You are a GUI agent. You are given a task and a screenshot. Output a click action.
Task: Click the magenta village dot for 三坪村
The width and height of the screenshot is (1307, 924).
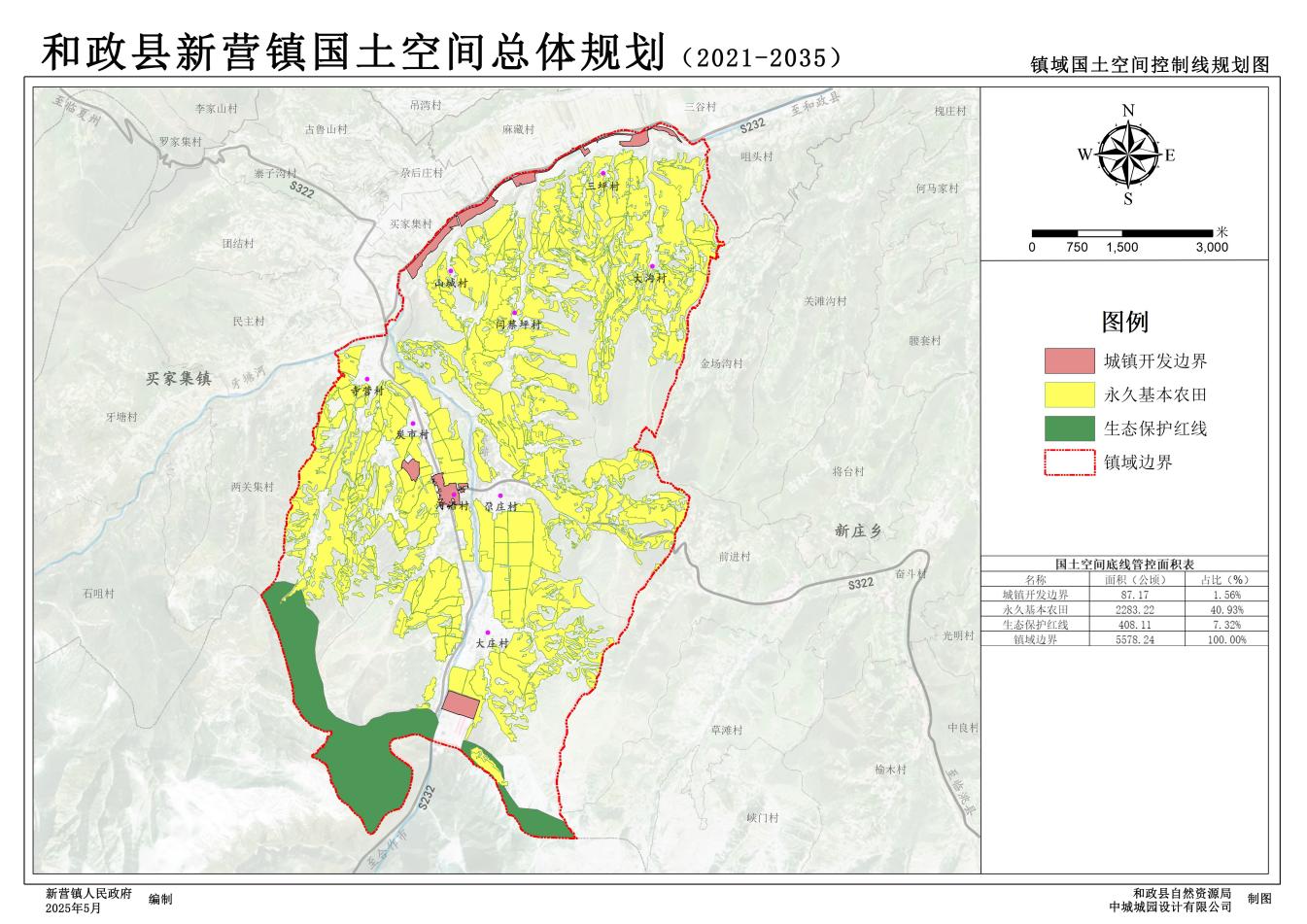602,173
